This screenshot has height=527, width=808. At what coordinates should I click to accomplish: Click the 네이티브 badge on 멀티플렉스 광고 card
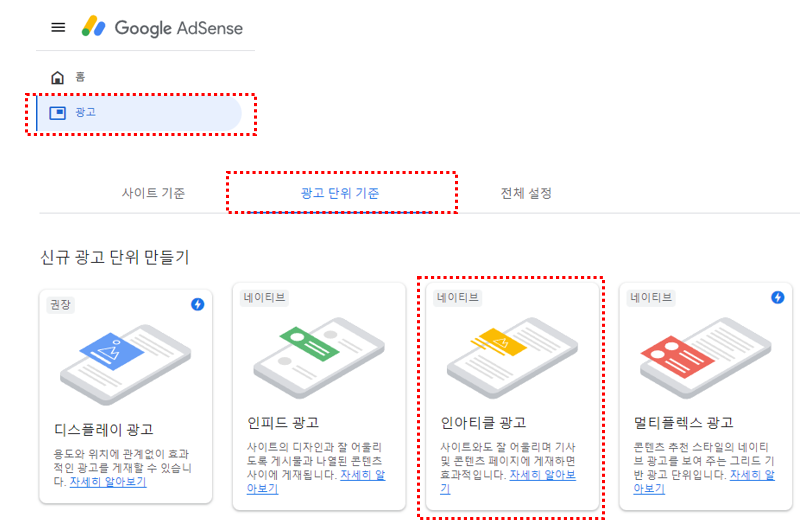tap(651, 298)
